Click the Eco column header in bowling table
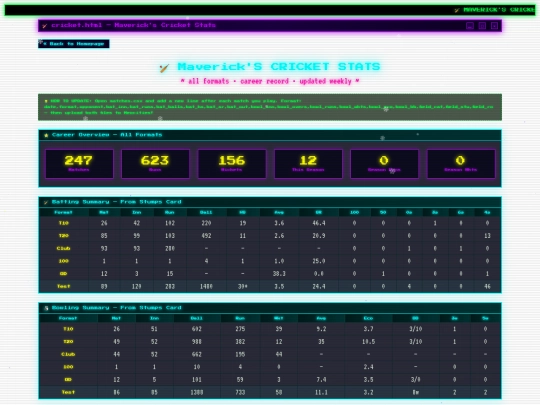This screenshot has width=540, height=405. click(x=368, y=318)
